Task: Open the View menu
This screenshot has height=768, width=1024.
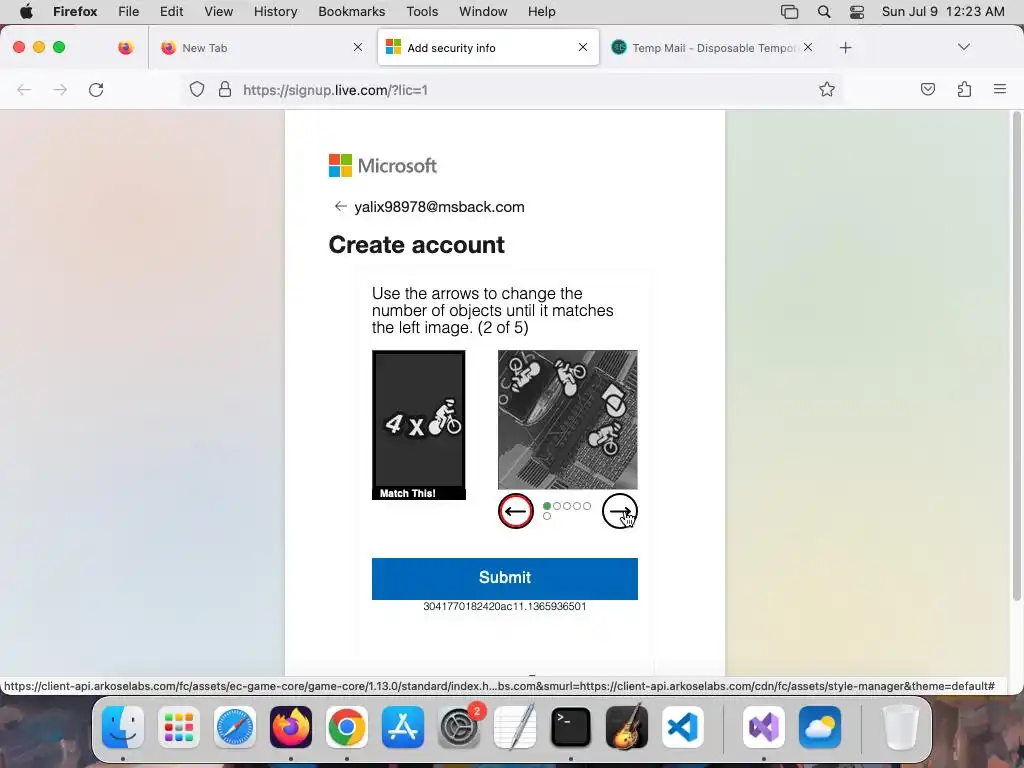Action: click(x=218, y=12)
